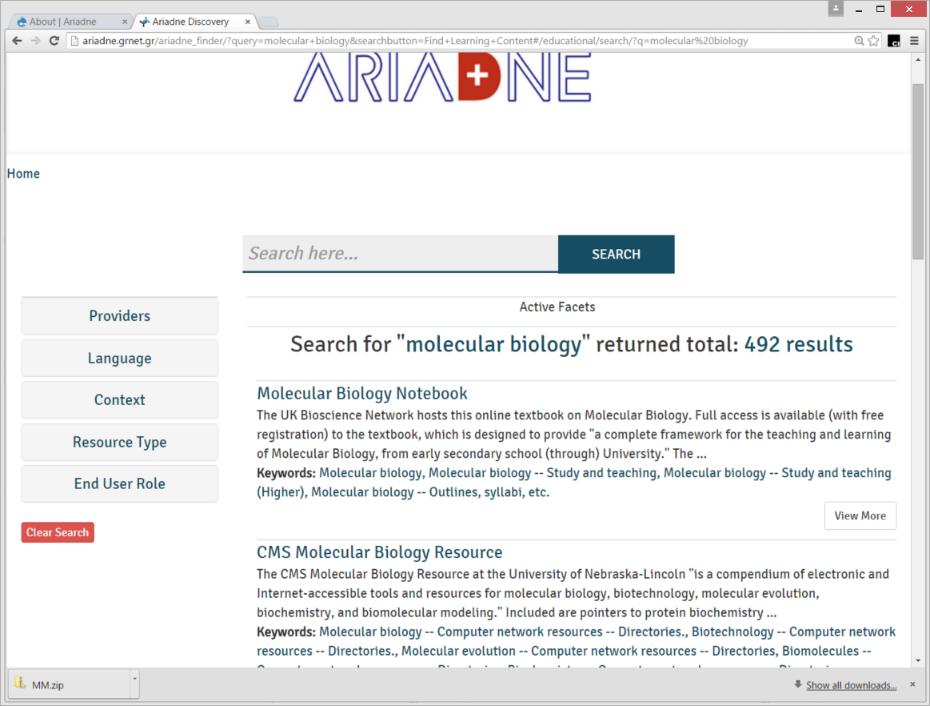Maximize the Chrome browser window

(x=880, y=9)
